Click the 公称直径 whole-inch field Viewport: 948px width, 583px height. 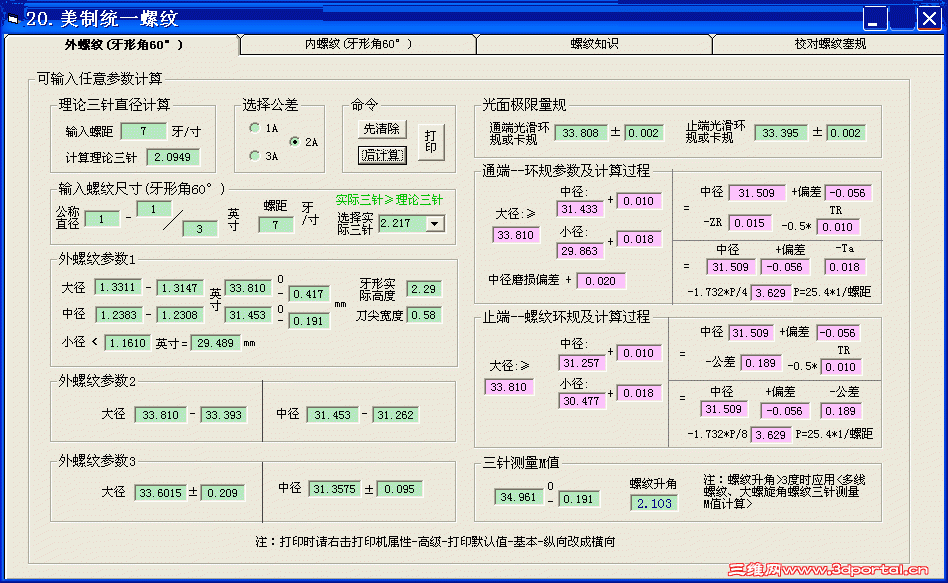point(102,219)
